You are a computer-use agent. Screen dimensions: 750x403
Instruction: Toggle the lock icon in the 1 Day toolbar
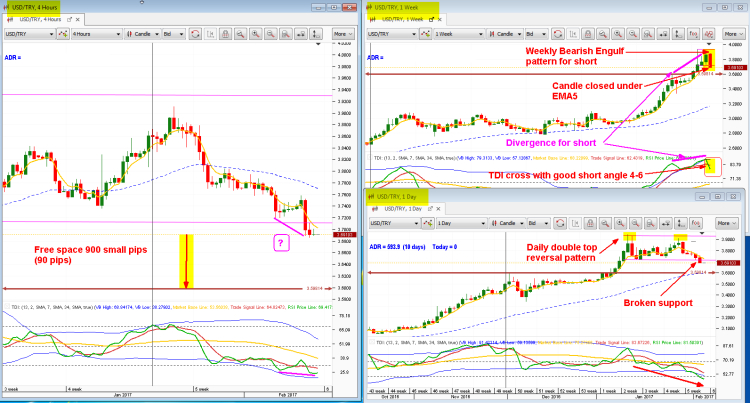coord(590,223)
